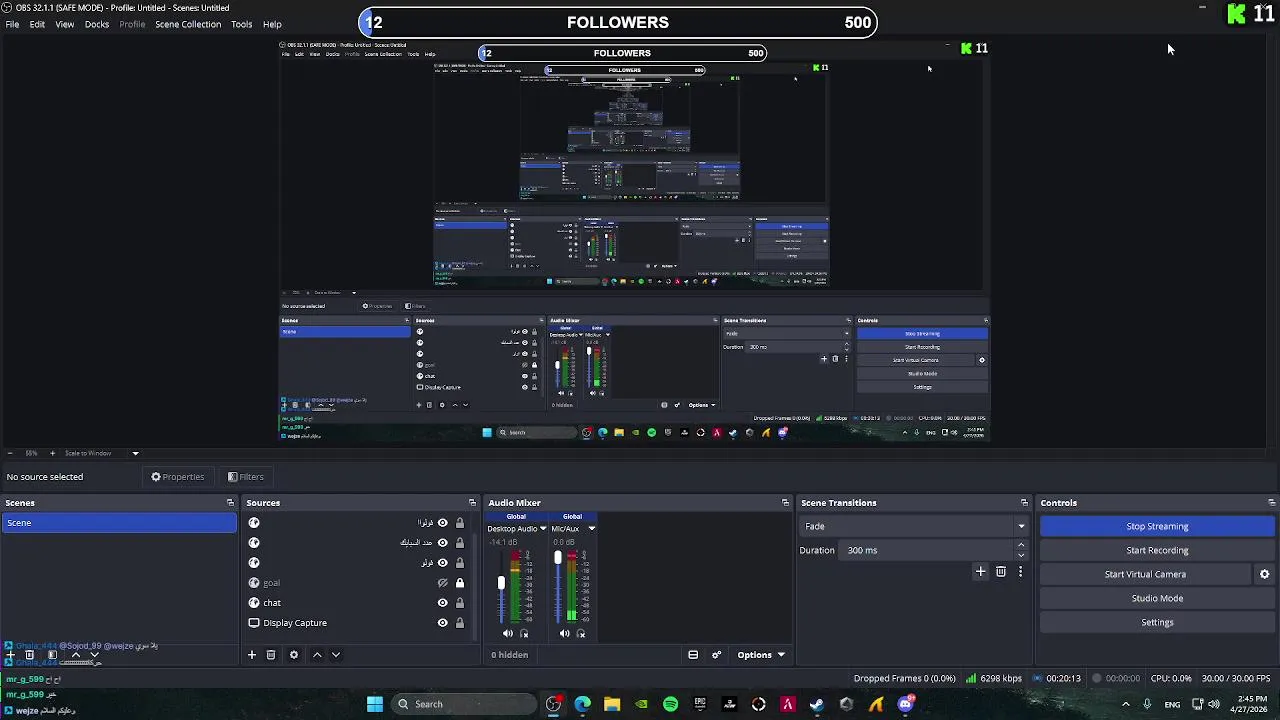Viewport: 1280px width, 720px height.
Task: Hide the chat source via eye icon
Action: pos(442,603)
